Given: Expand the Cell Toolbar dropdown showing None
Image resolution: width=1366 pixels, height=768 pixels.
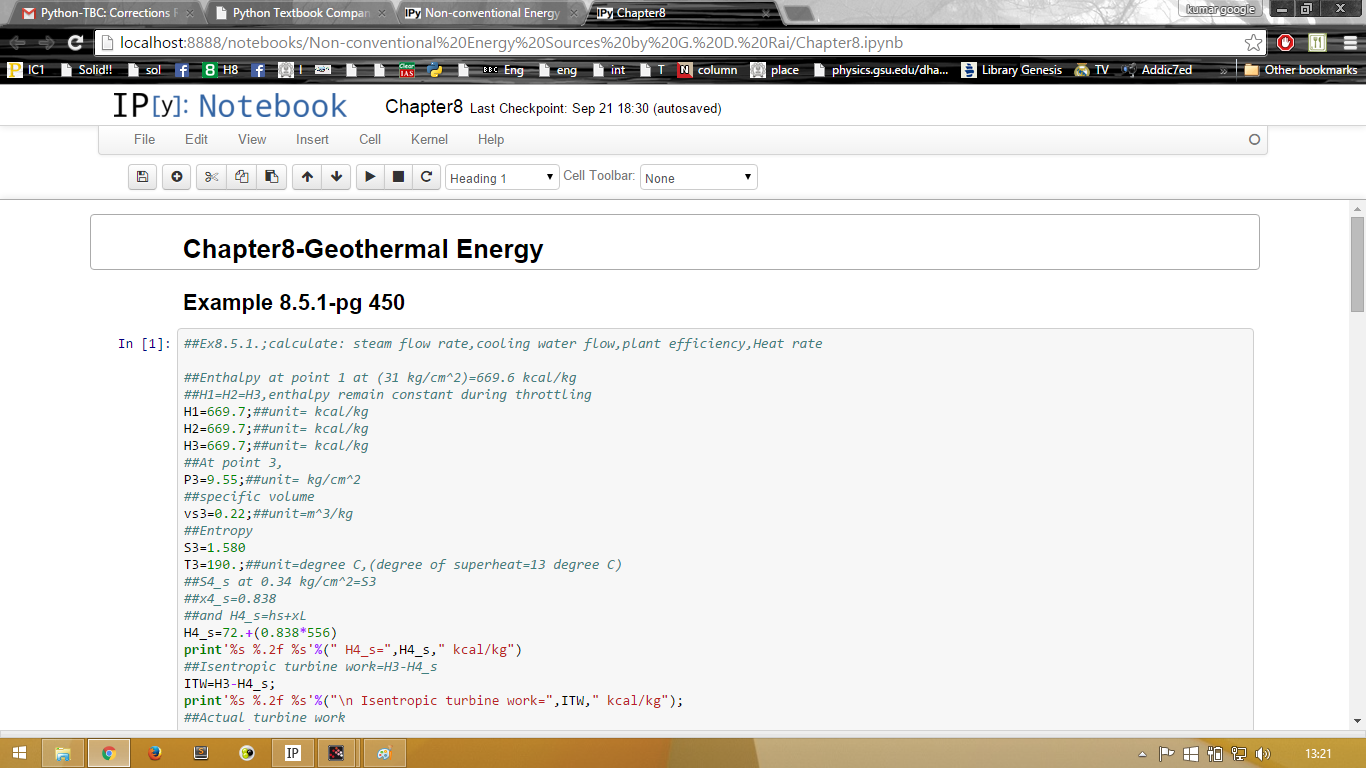Looking at the screenshot, I should [x=698, y=178].
